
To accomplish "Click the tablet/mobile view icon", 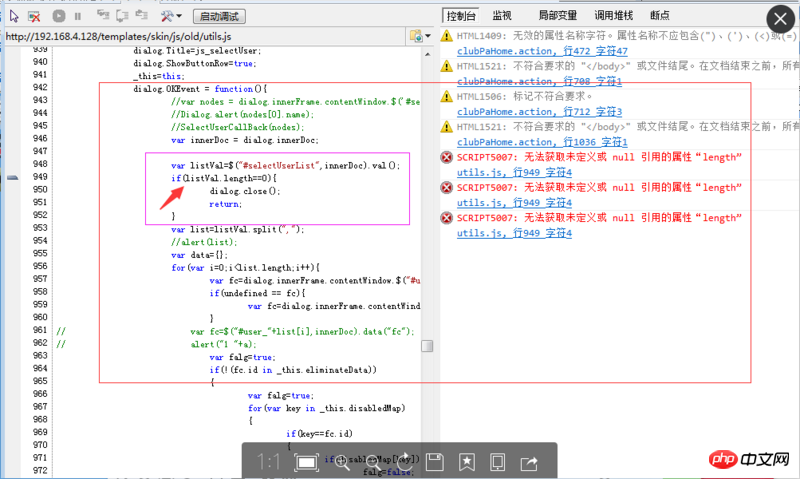I will 497,463.
